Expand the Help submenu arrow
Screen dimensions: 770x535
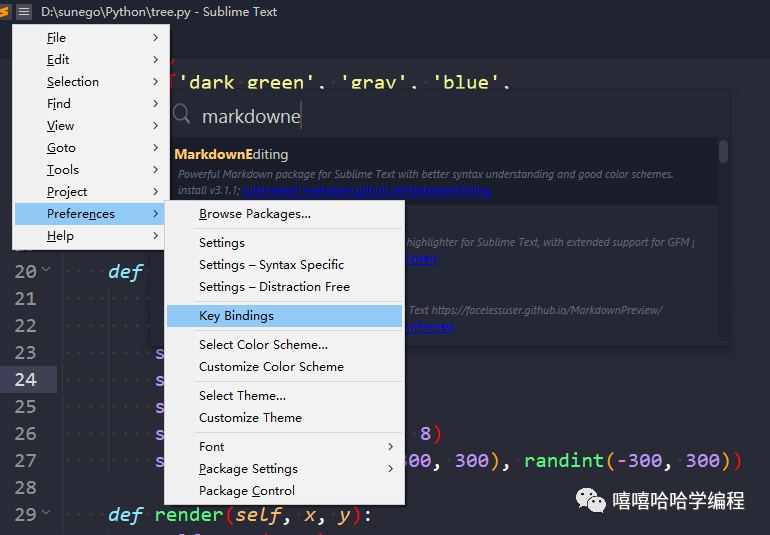156,236
